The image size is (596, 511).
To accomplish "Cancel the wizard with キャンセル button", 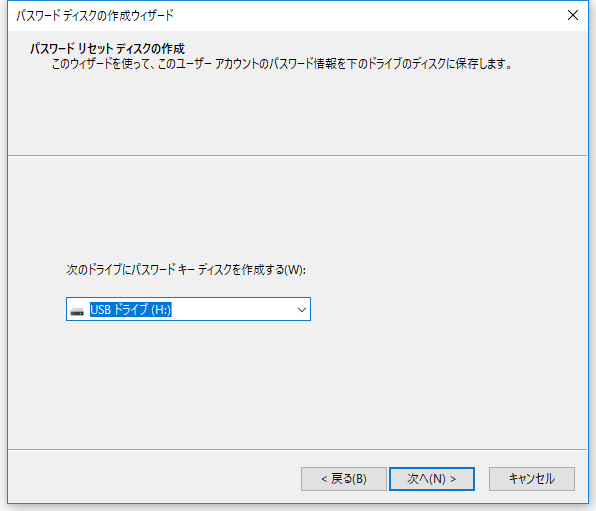I will click(x=532, y=479).
